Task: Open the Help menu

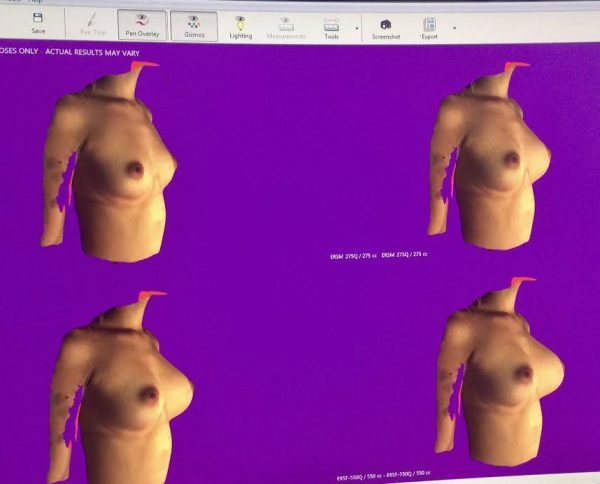Action: [x=36, y=2]
